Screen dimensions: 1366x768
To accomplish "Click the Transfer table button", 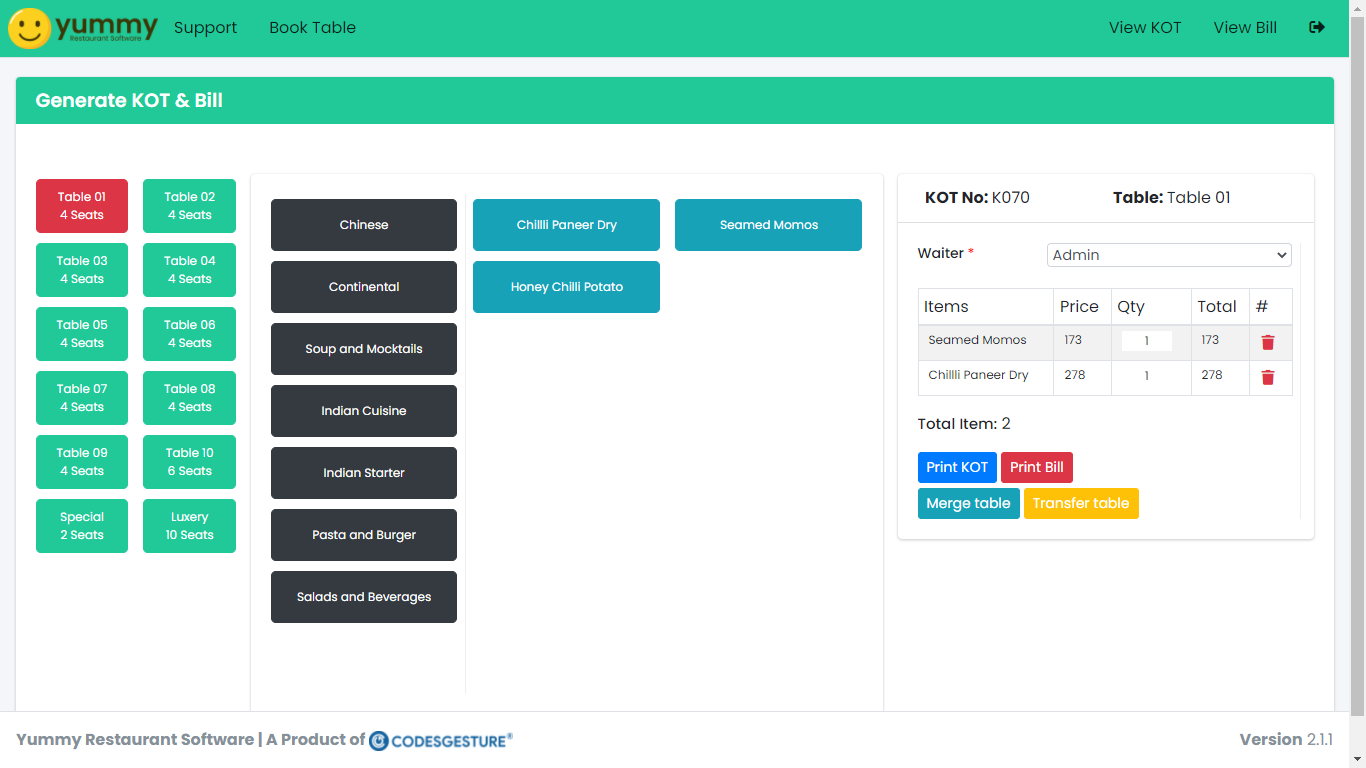I will pyautogui.click(x=1080, y=503).
